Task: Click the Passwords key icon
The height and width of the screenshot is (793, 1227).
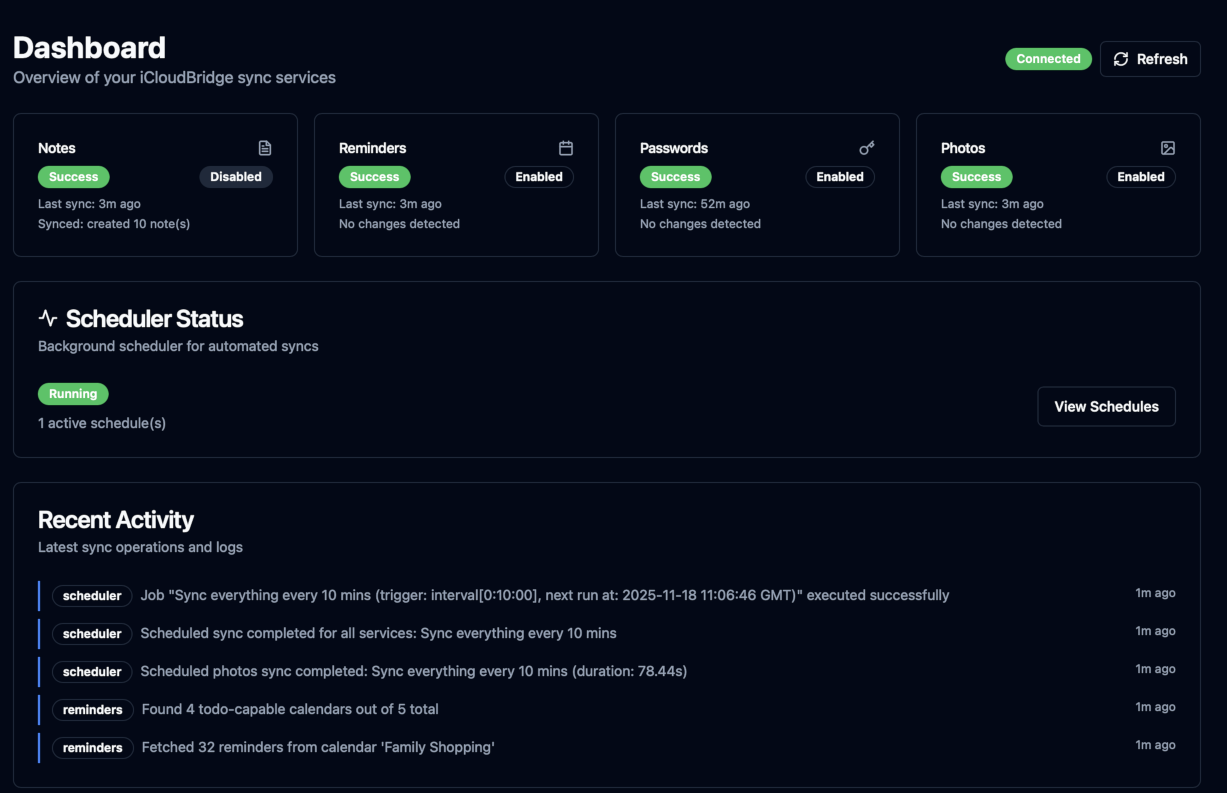Action: (x=867, y=148)
